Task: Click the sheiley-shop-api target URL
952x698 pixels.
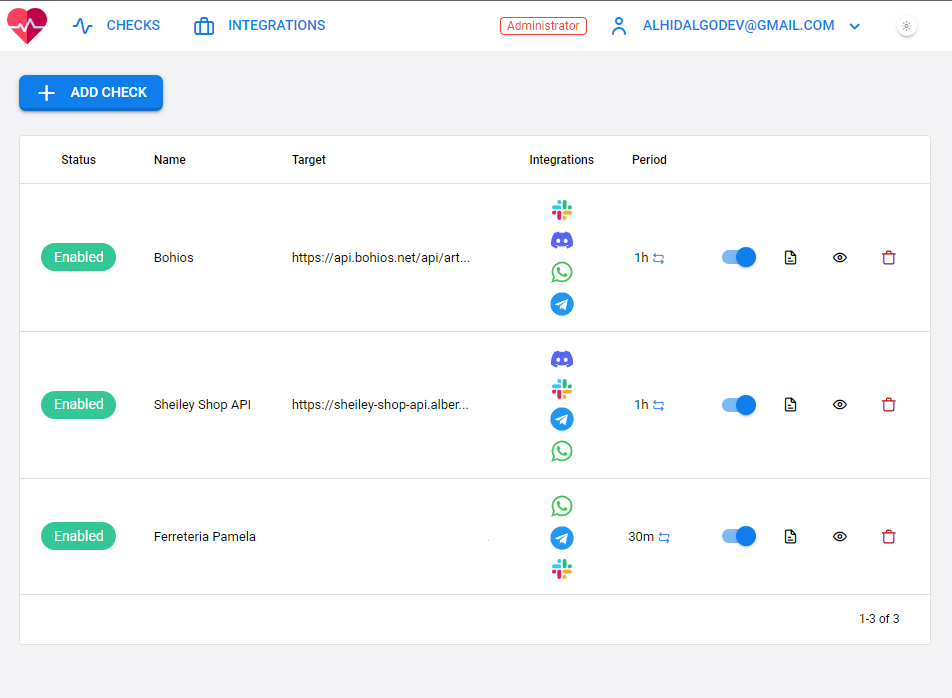Action: point(380,405)
